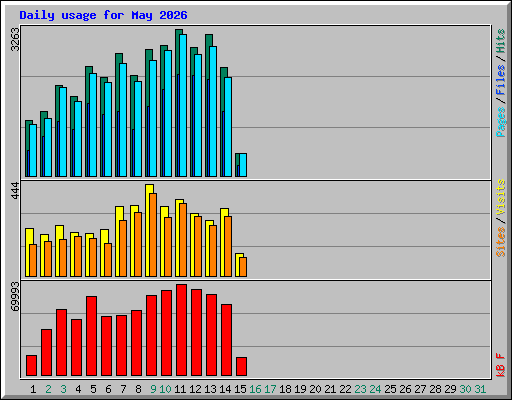Click day label 9 on the x-axis
512x400 pixels.
(153, 389)
